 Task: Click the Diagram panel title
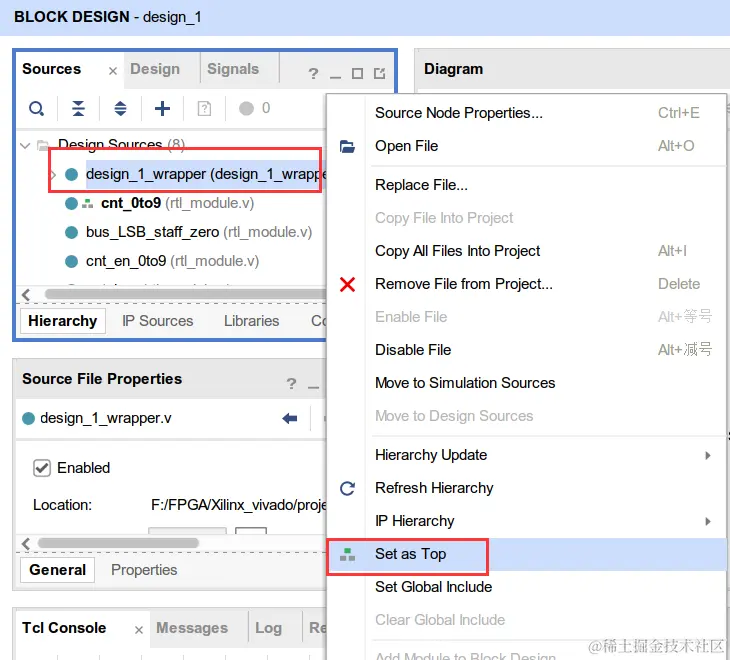(x=453, y=69)
